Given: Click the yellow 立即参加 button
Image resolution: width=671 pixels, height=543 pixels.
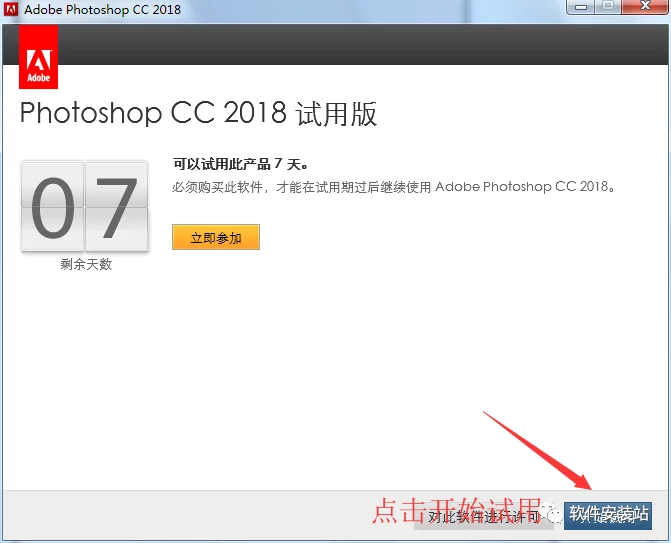Looking at the screenshot, I should pyautogui.click(x=216, y=237).
